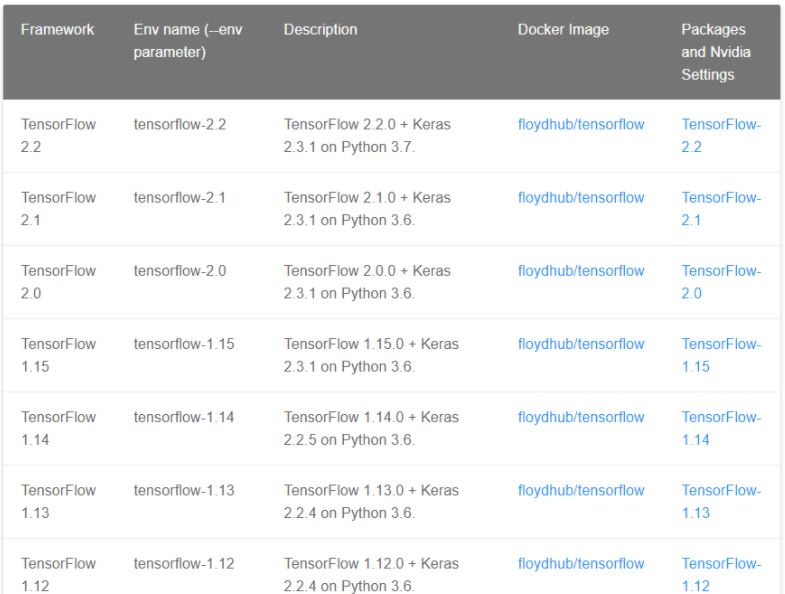The image size is (785, 594).
Task: Open the TensorFlow-1.15 packages link
Action: (x=721, y=355)
